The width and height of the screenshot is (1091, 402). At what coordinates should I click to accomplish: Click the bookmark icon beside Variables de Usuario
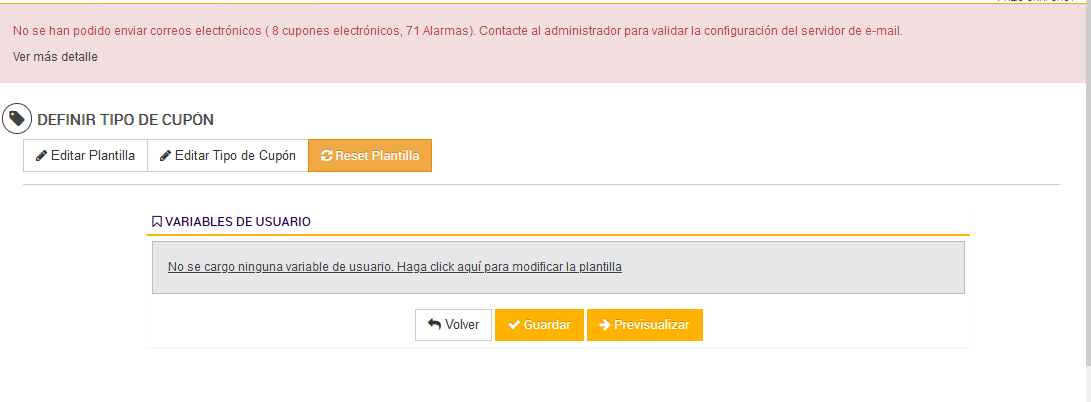[156, 221]
